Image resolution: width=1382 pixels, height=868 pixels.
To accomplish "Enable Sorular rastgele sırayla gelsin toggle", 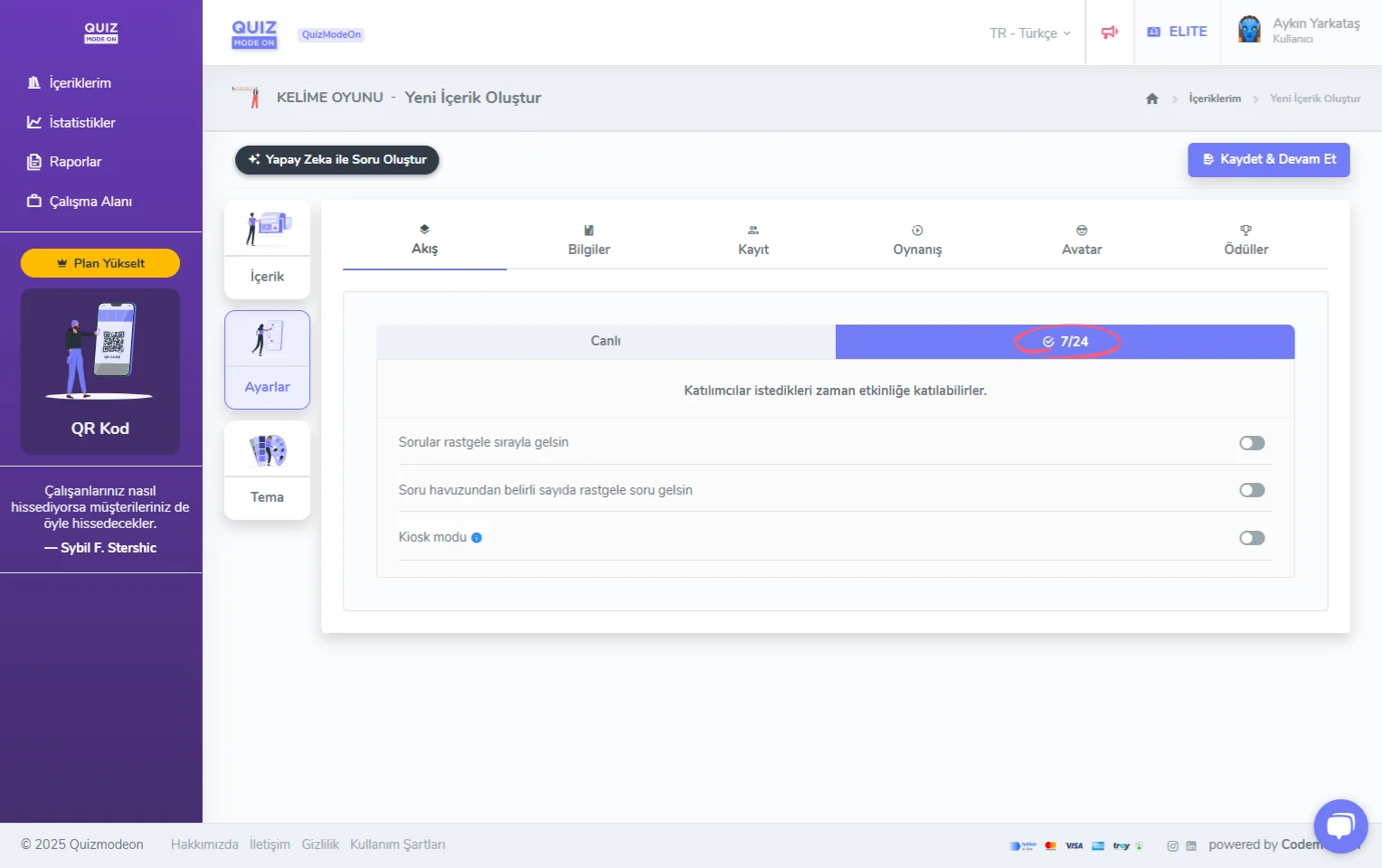I will (x=1252, y=443).
